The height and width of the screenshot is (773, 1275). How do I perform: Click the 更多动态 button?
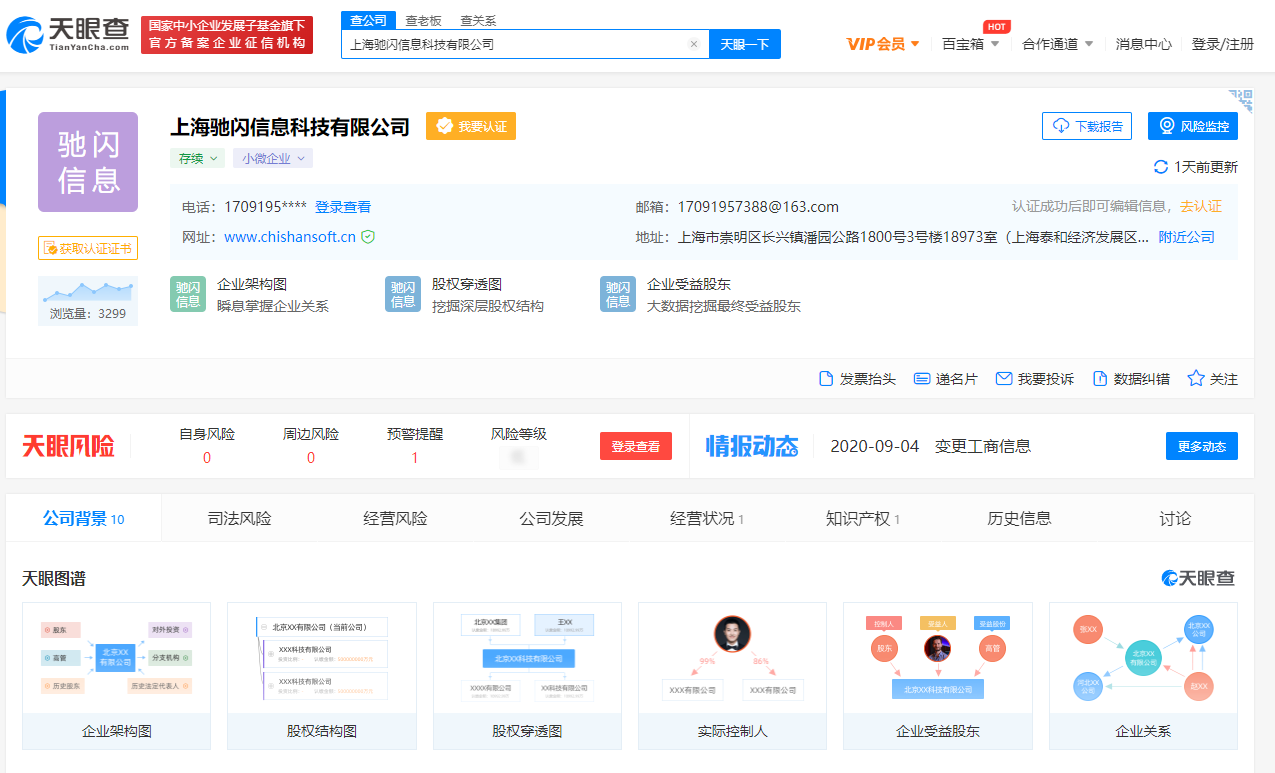pos(1202,446)
